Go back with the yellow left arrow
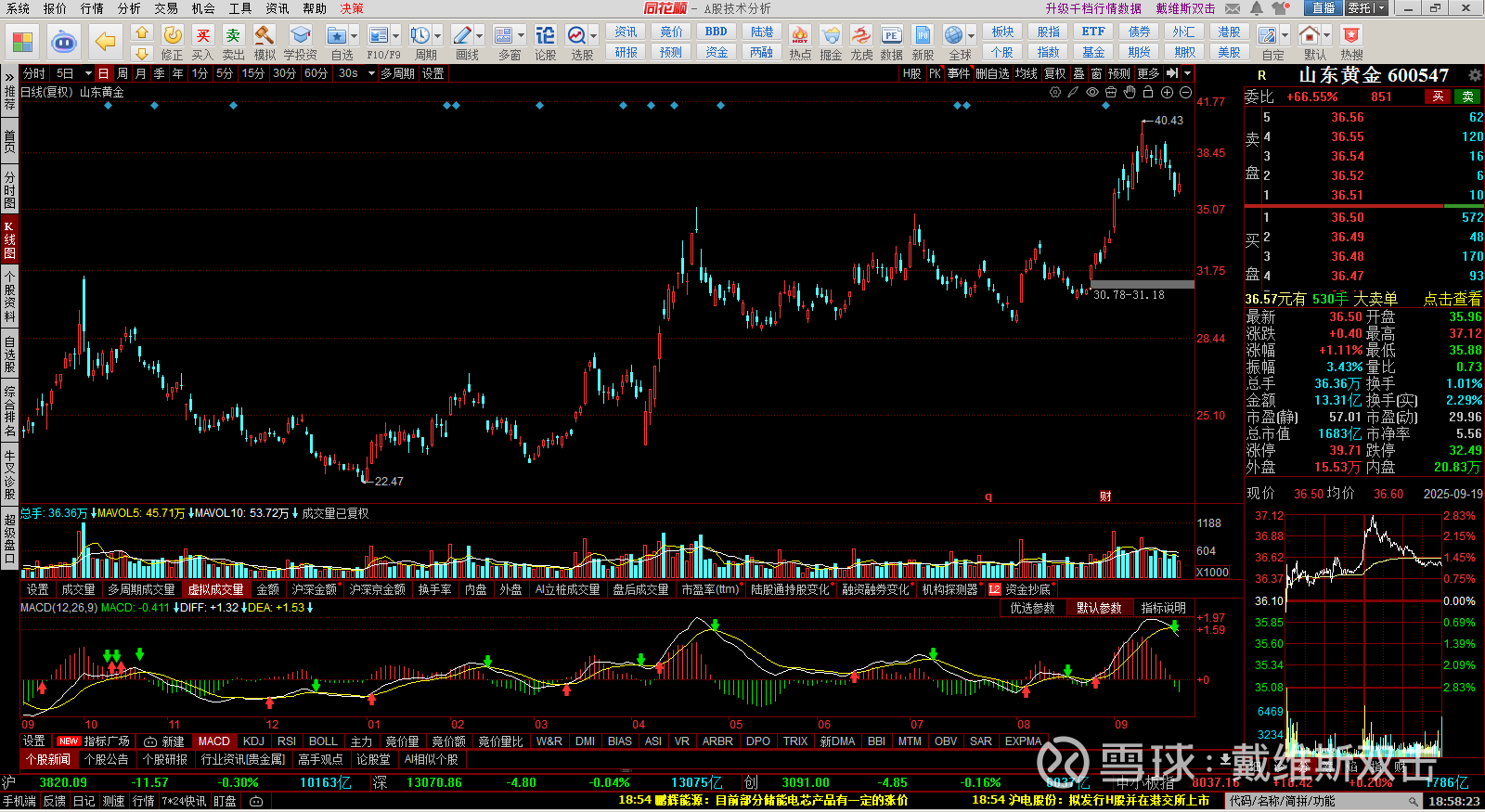Screen dimensions: 1485x812 coord(106,42)
